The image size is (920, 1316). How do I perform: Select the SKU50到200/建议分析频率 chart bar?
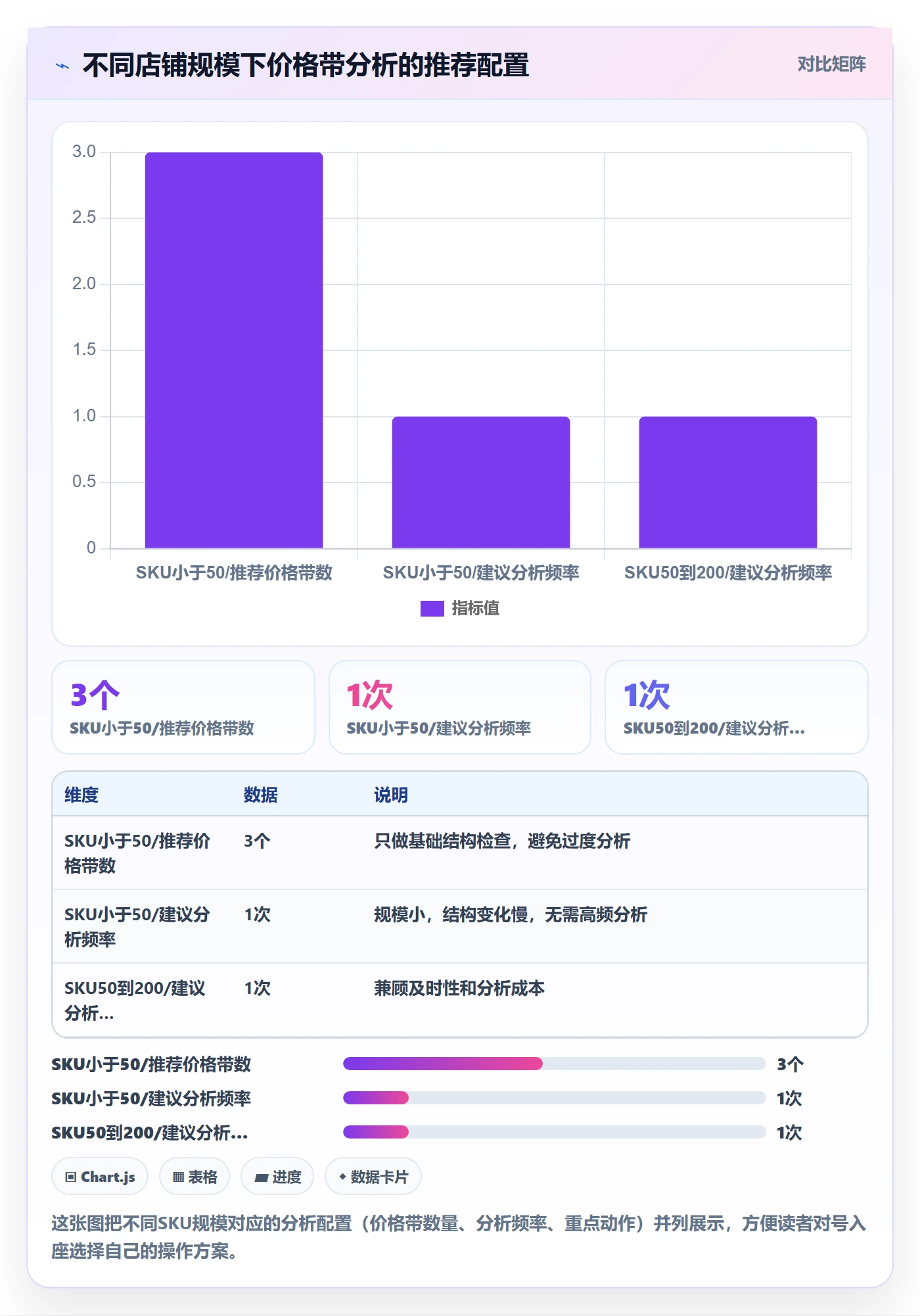point(728,482)
